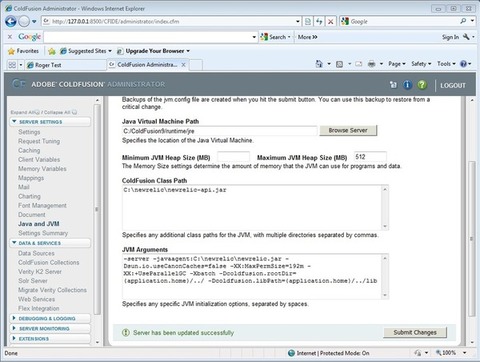Open Request Tuning settings page

pyautogui.click(x=39, y=141)
